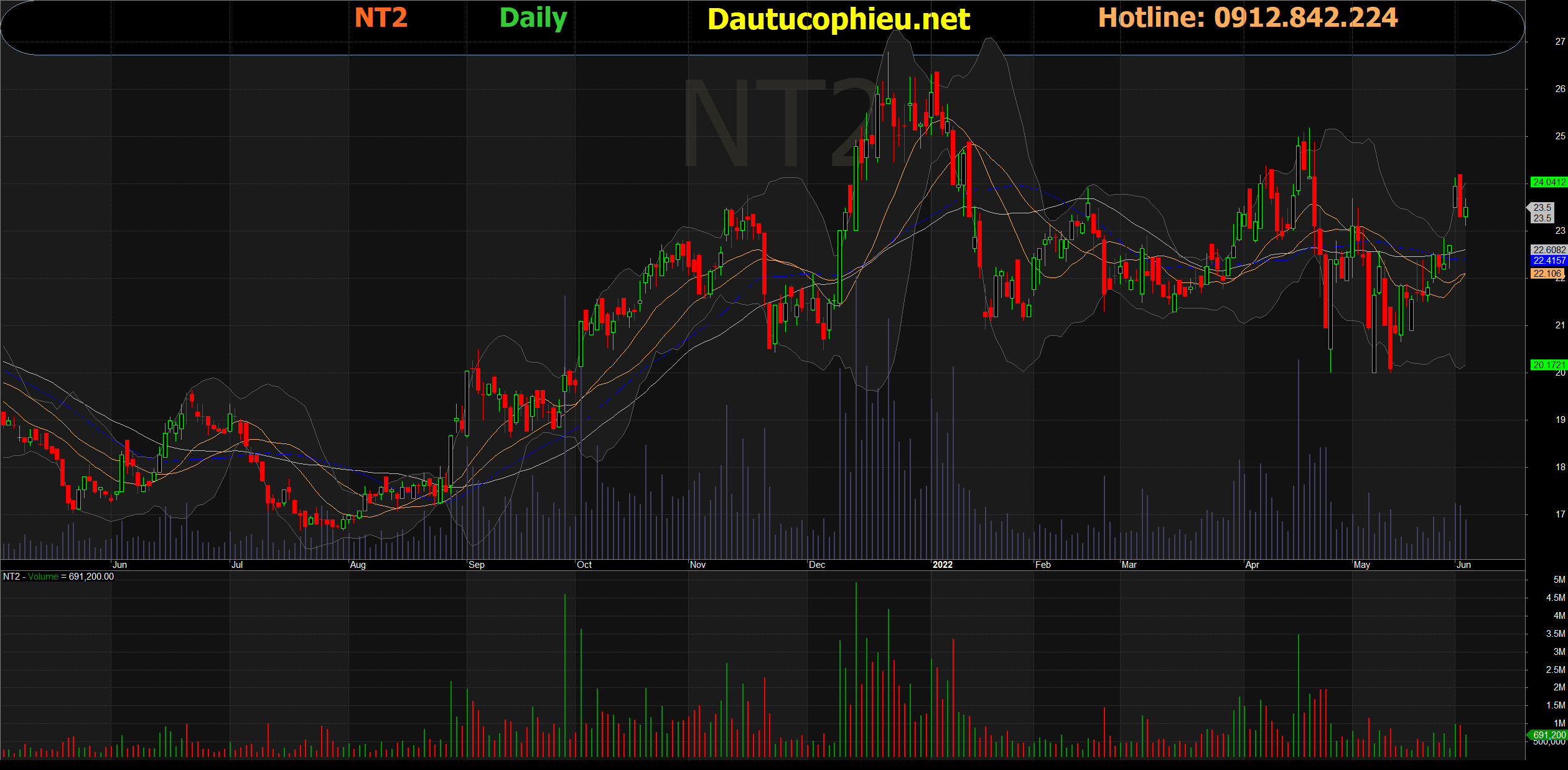This screenshot has width=1568, height=770.
Task: Select the 22.6082 moving average price tag
Action: 1549,250
